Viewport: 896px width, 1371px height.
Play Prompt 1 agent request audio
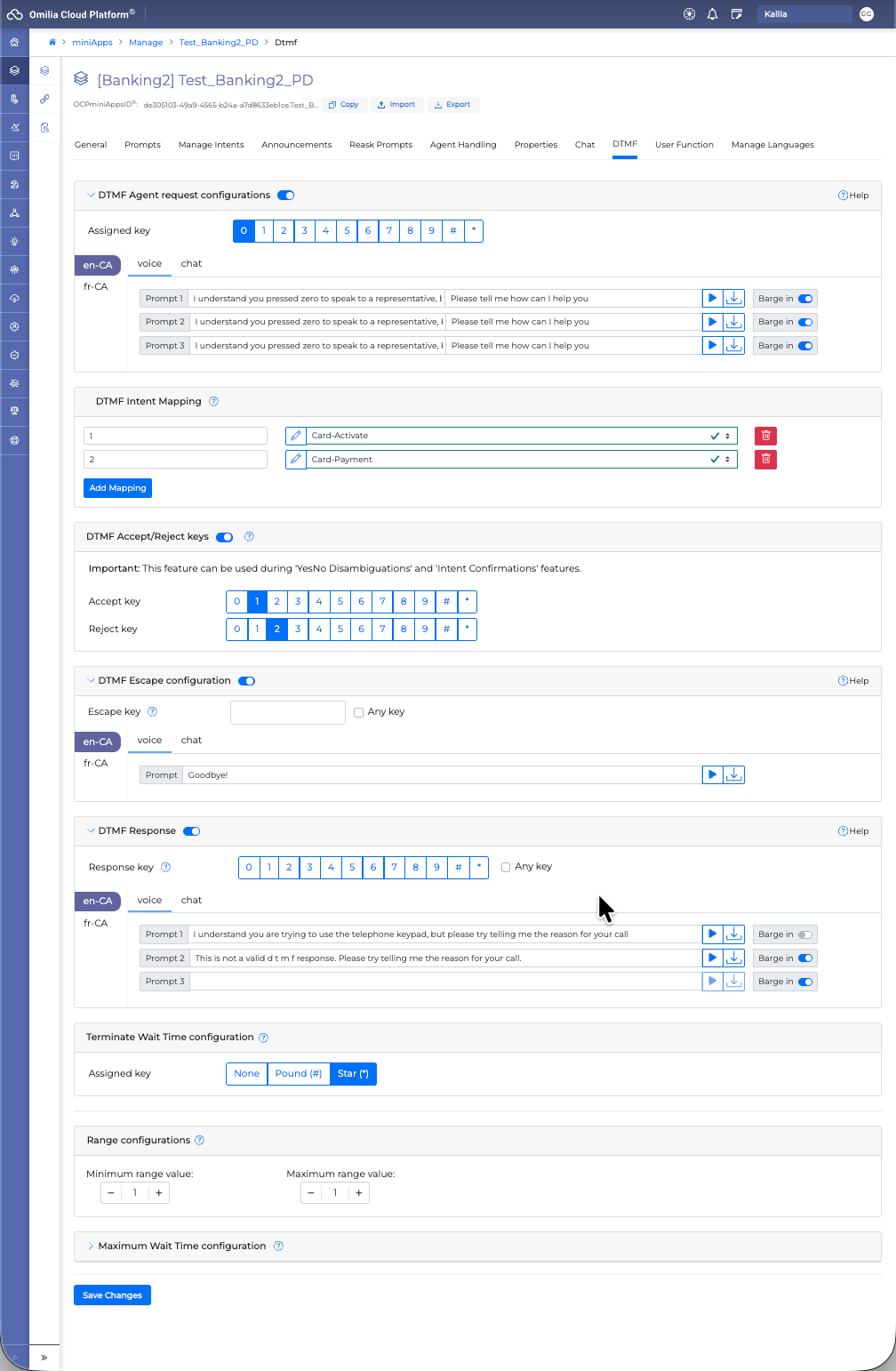pos(712,299)
